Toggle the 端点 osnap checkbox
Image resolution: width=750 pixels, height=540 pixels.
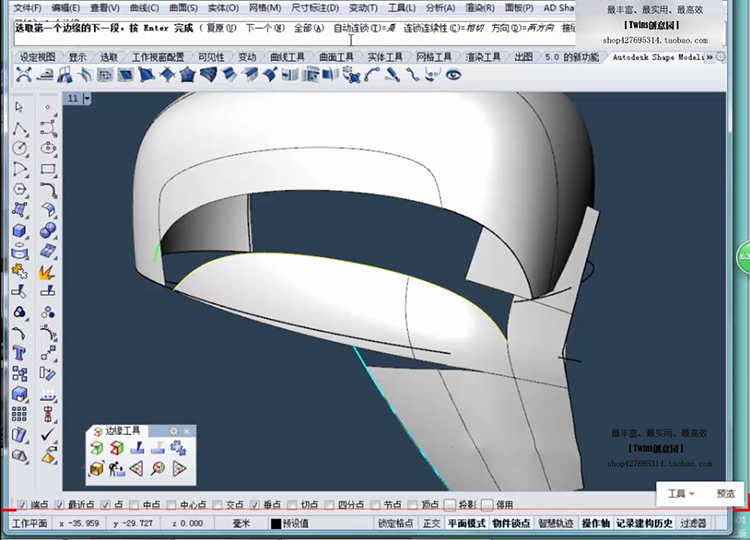(x=23, y=505)
